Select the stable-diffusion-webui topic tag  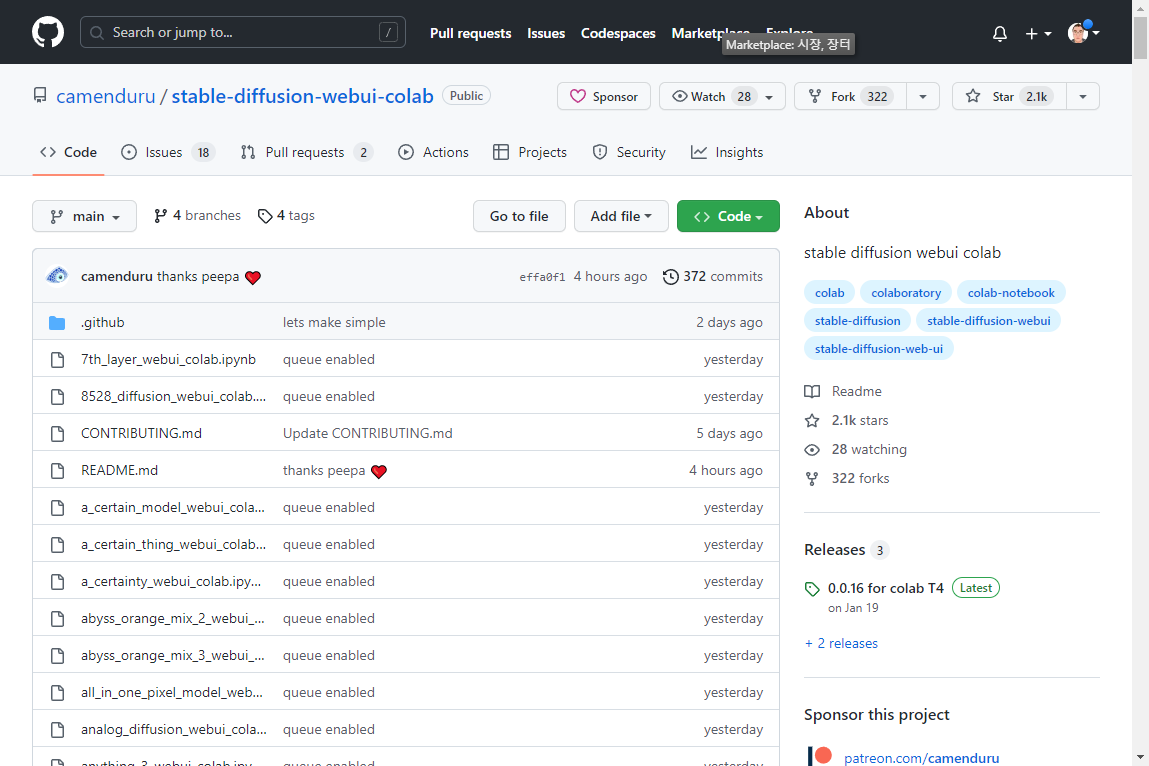click(x=989, y=320)
